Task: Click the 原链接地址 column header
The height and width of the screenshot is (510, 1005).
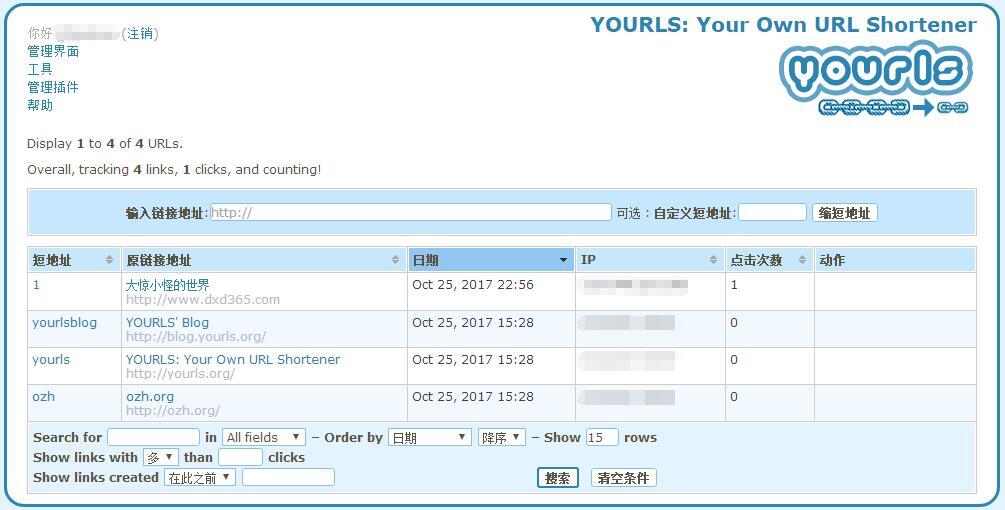Action: [263, 260]
